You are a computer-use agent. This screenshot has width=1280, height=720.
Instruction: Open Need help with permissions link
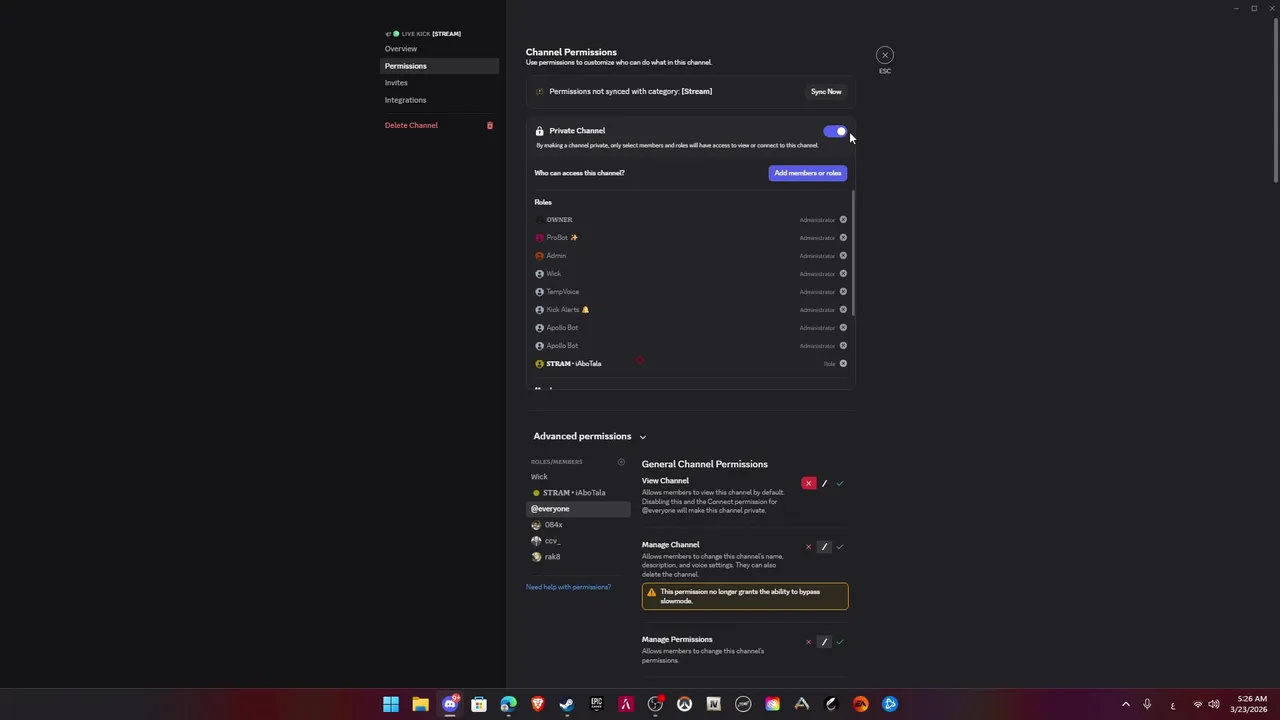tap(568, 587)
